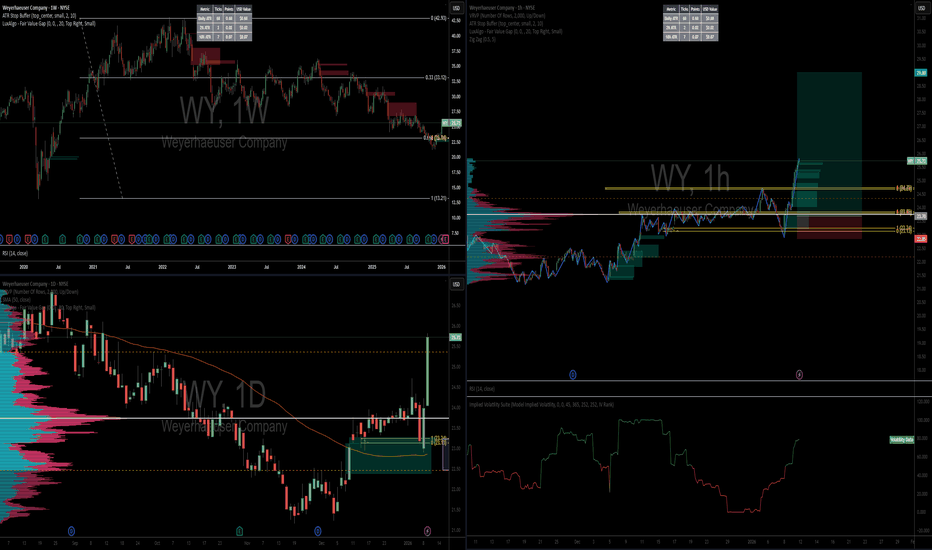Click the current price label on daily chart
The width and height of the screenshot is (932, 550).
[x=455, y=337]
